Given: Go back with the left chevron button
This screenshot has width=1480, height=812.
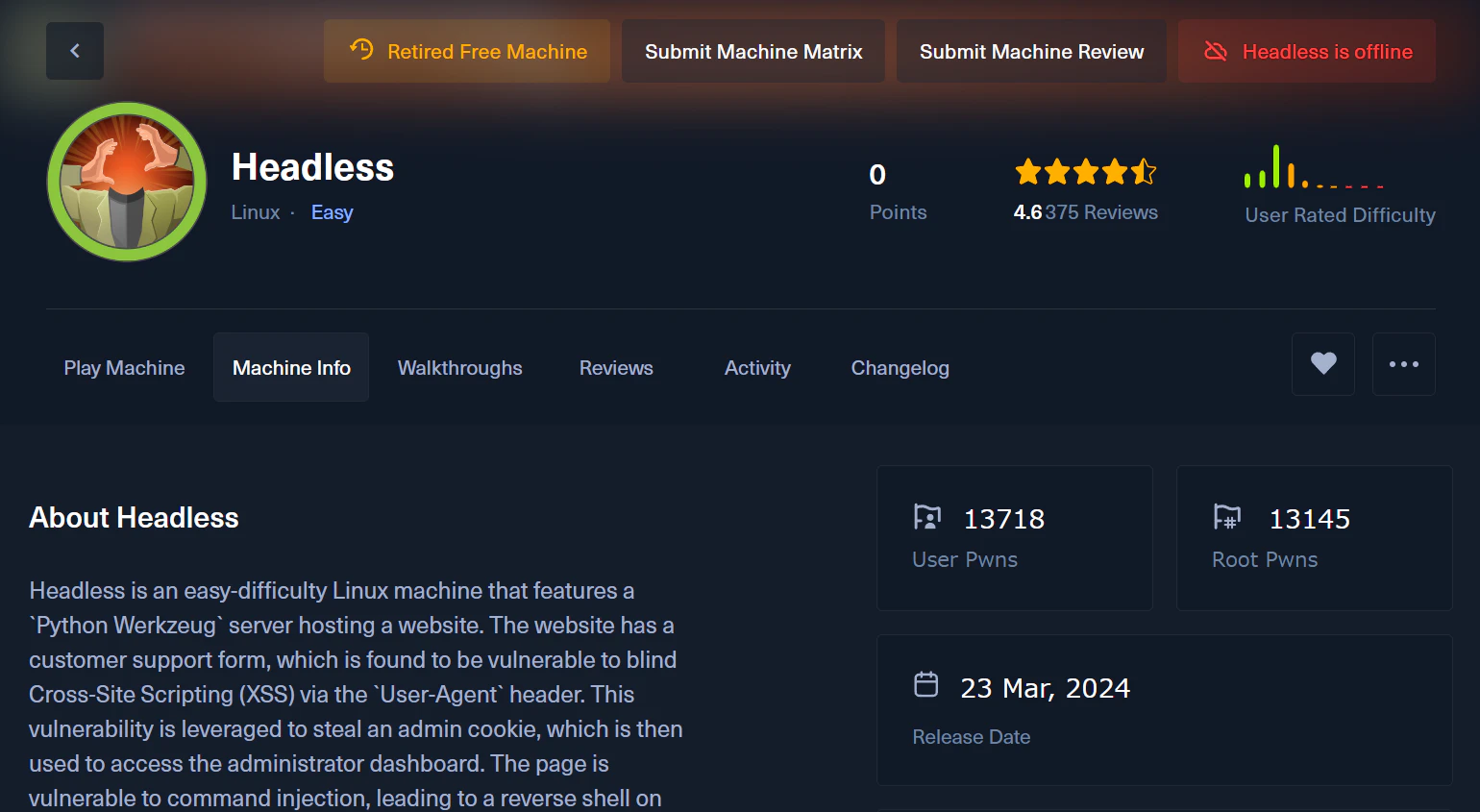Looking at the screenshot, I should pos(75,51).
